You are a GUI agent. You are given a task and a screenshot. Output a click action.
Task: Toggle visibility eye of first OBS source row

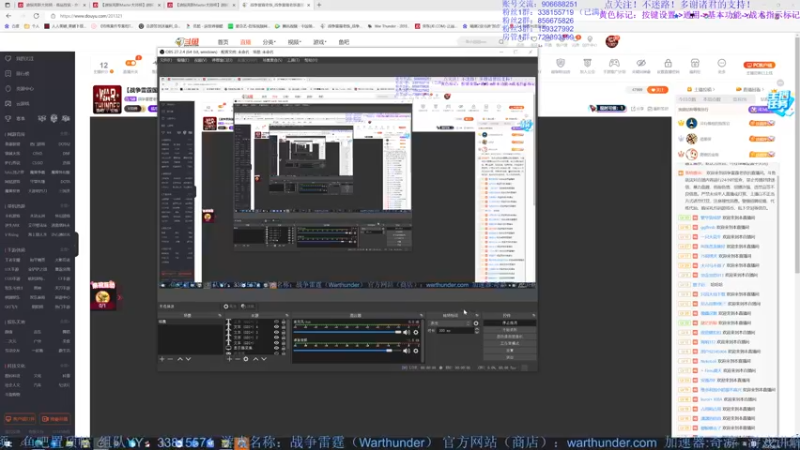[x=277, y=322]
